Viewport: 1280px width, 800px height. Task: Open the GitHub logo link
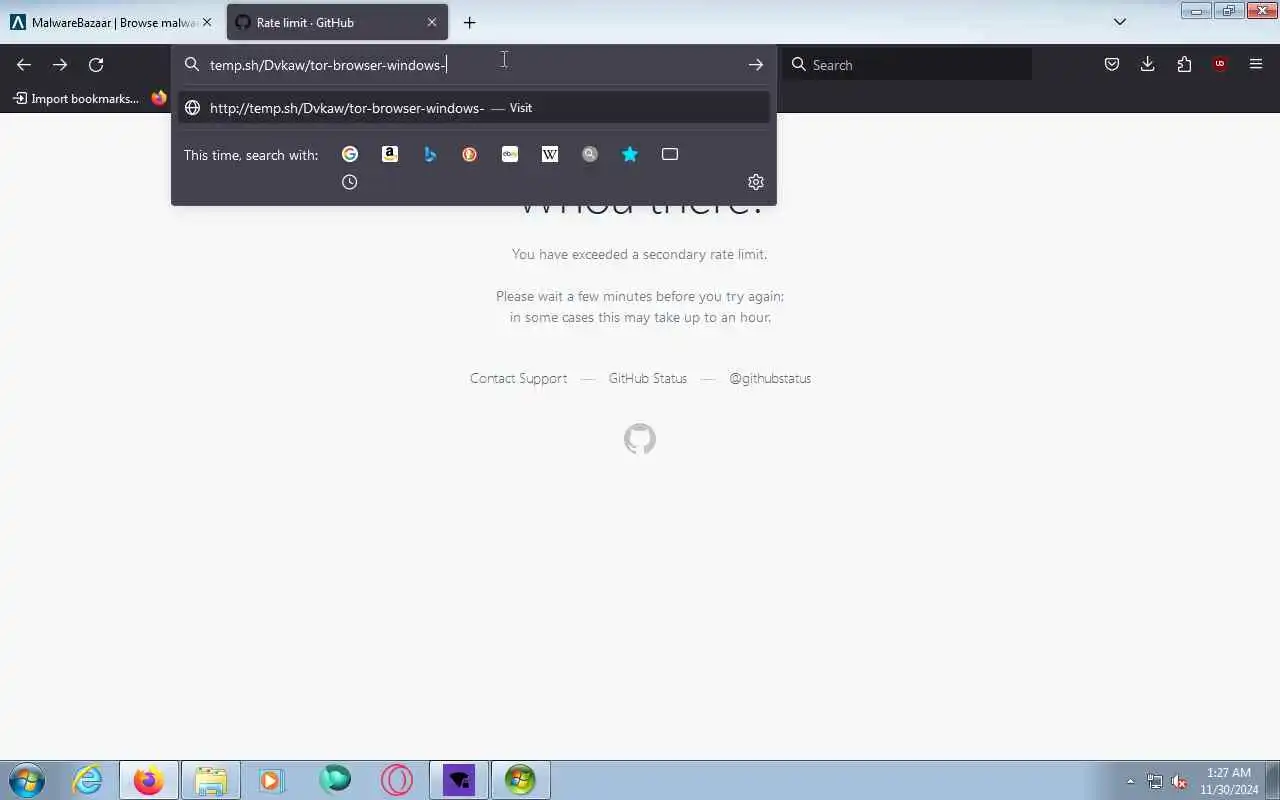pos(640,439)
